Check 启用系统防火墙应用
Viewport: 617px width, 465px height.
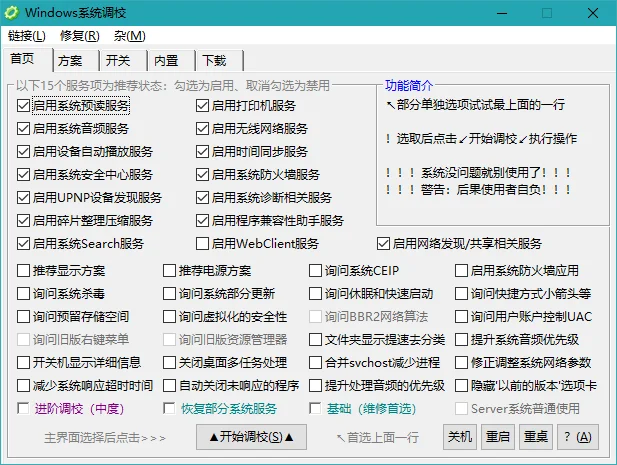[462, 271]
